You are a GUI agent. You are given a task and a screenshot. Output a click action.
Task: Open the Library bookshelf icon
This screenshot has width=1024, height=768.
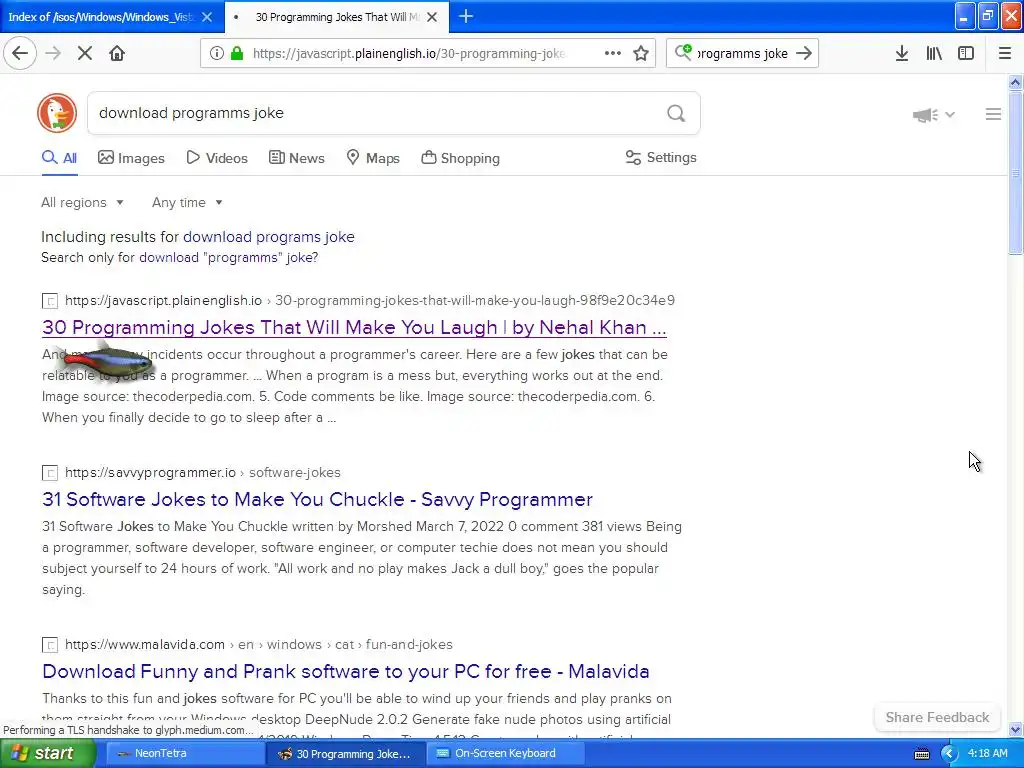[934, 53]
